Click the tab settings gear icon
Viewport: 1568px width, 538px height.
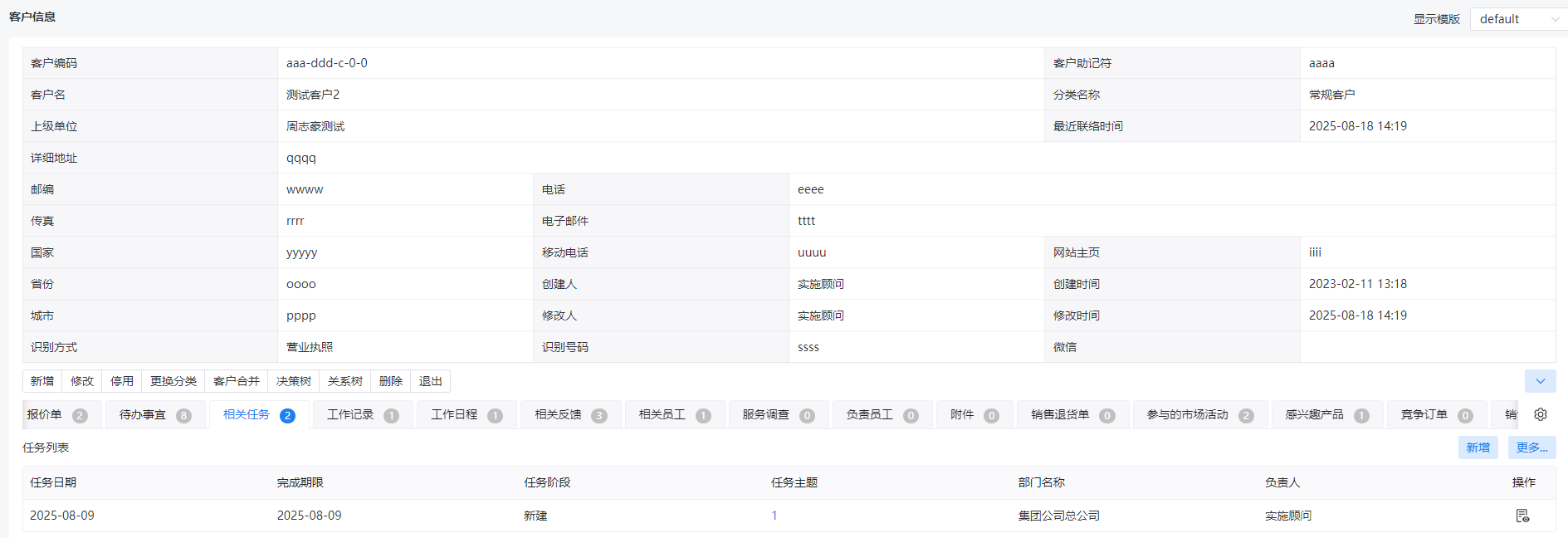[1541, 414]
